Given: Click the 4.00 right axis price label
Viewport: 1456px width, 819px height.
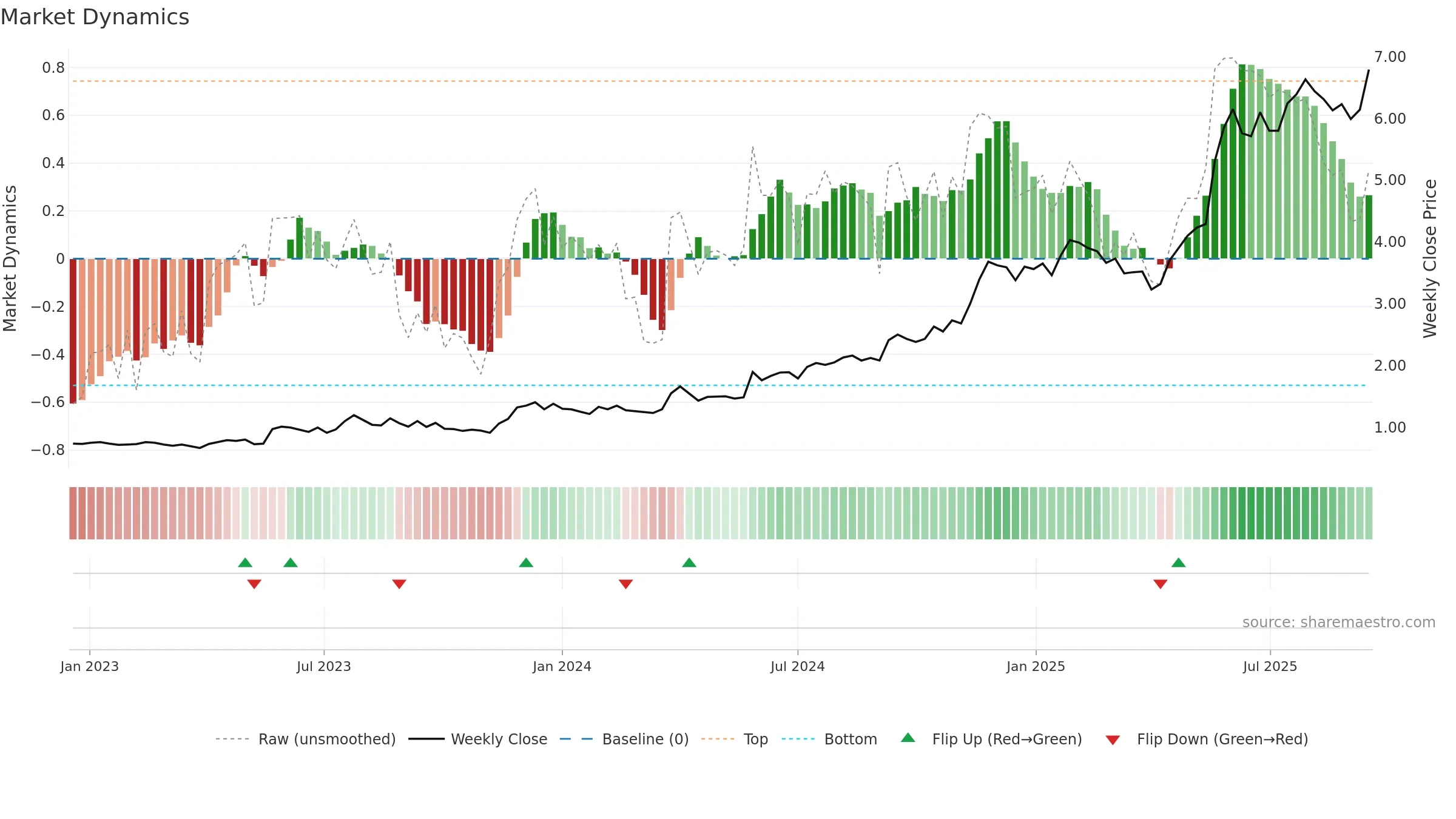Looking at the screenshot, I should tap(1390, 241).
